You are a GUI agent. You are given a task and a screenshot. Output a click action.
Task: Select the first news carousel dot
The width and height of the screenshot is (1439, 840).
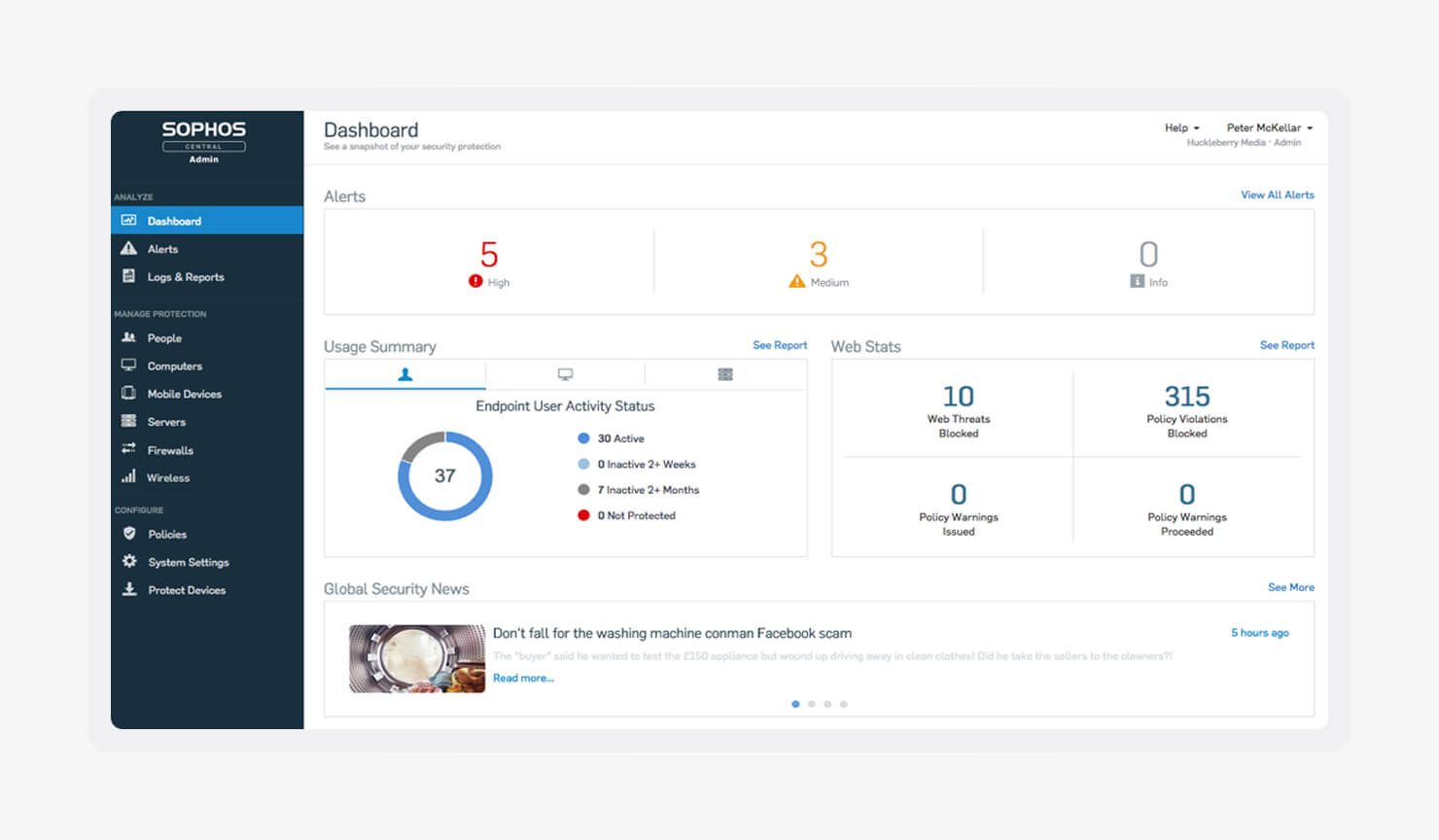[x=795, y=704]
